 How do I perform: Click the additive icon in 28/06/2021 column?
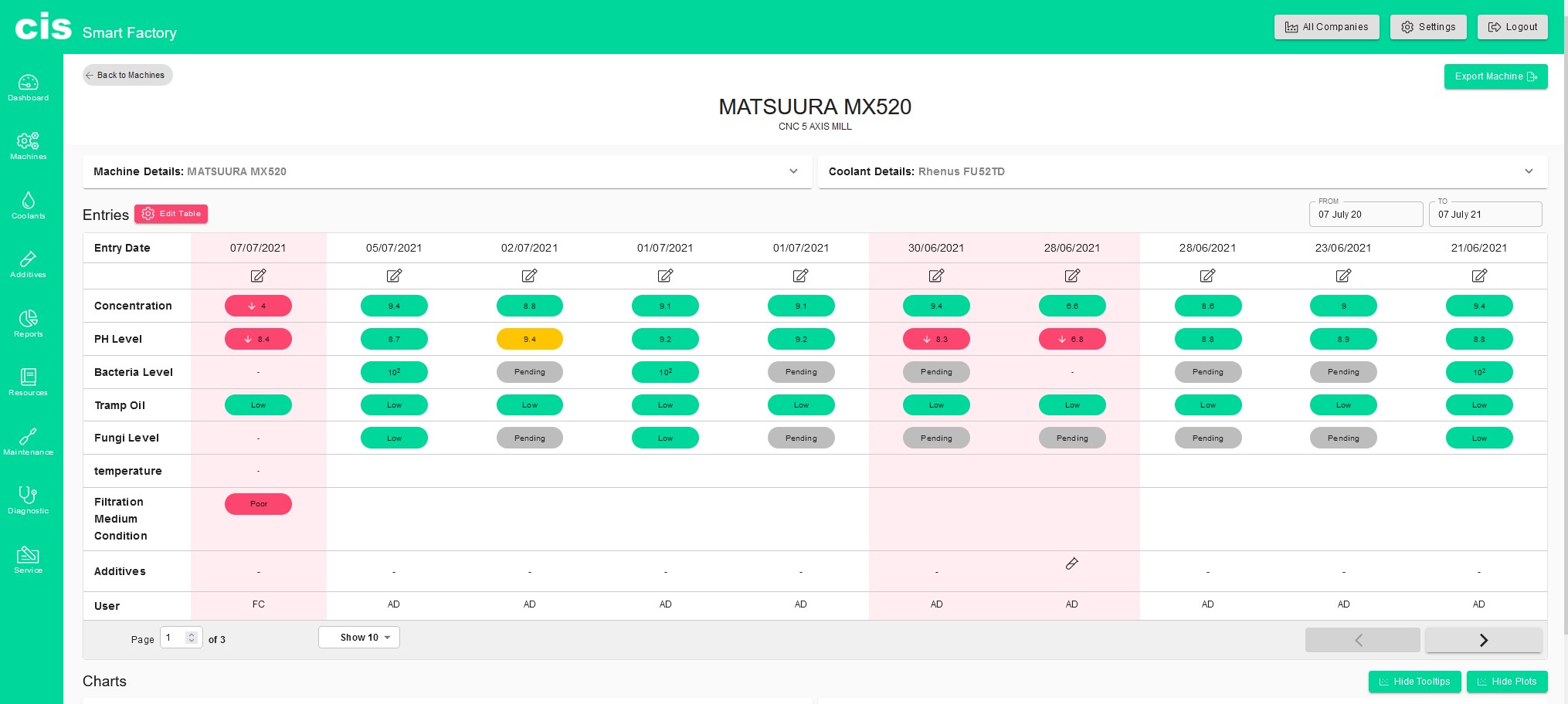point(1071,564)
